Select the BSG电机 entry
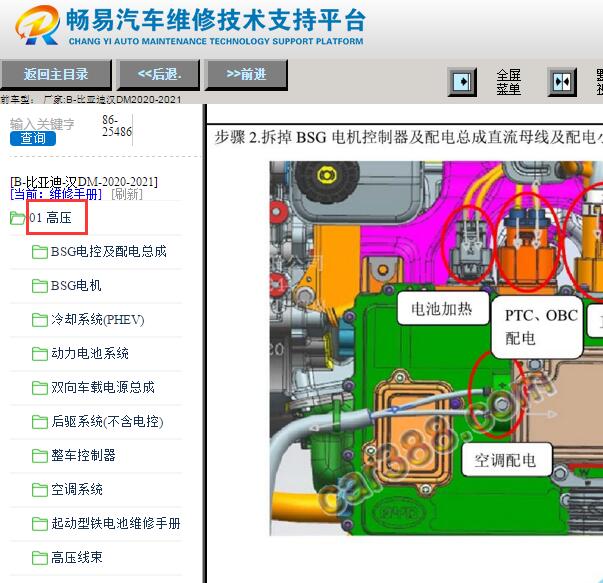This screenshot has height=583, width=603. point(76,286)
